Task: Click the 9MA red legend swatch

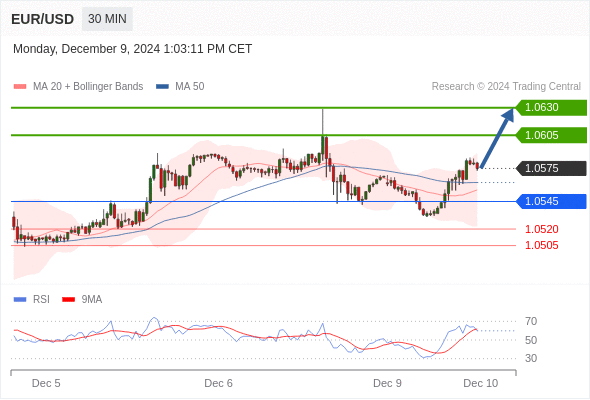Action: point(68,300)
